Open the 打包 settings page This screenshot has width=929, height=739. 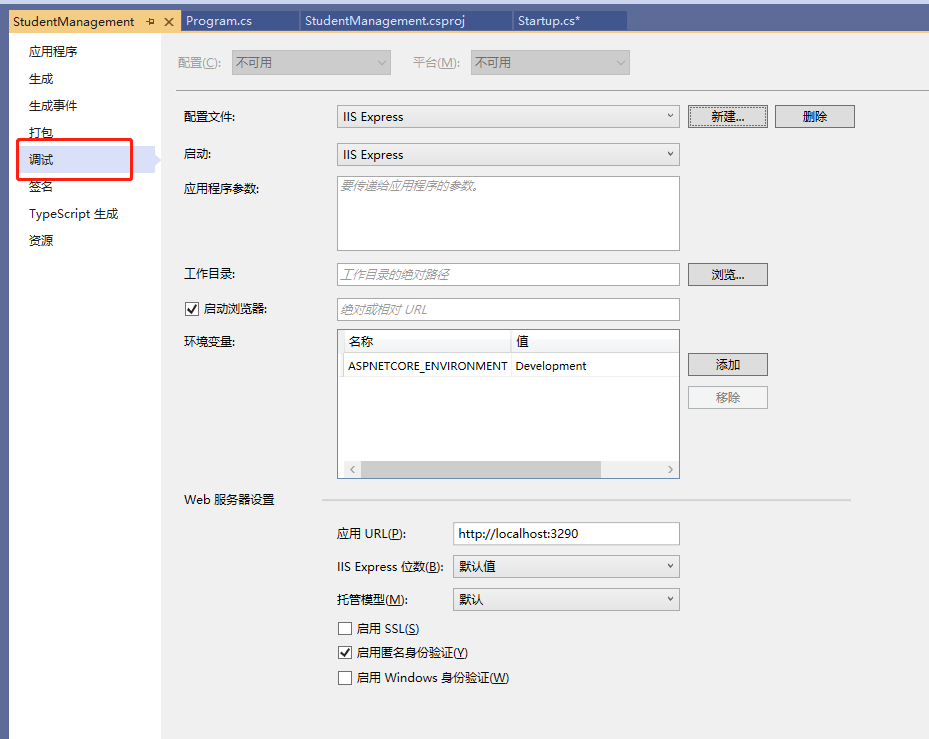[x=41, y=132]
